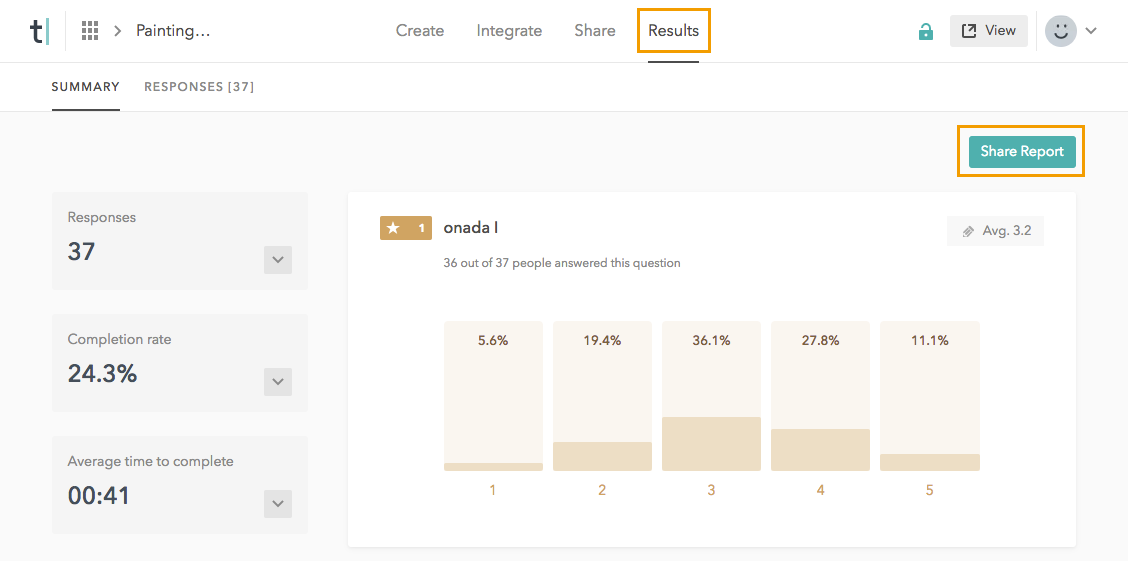Open the workspaces grid icon

89,31
